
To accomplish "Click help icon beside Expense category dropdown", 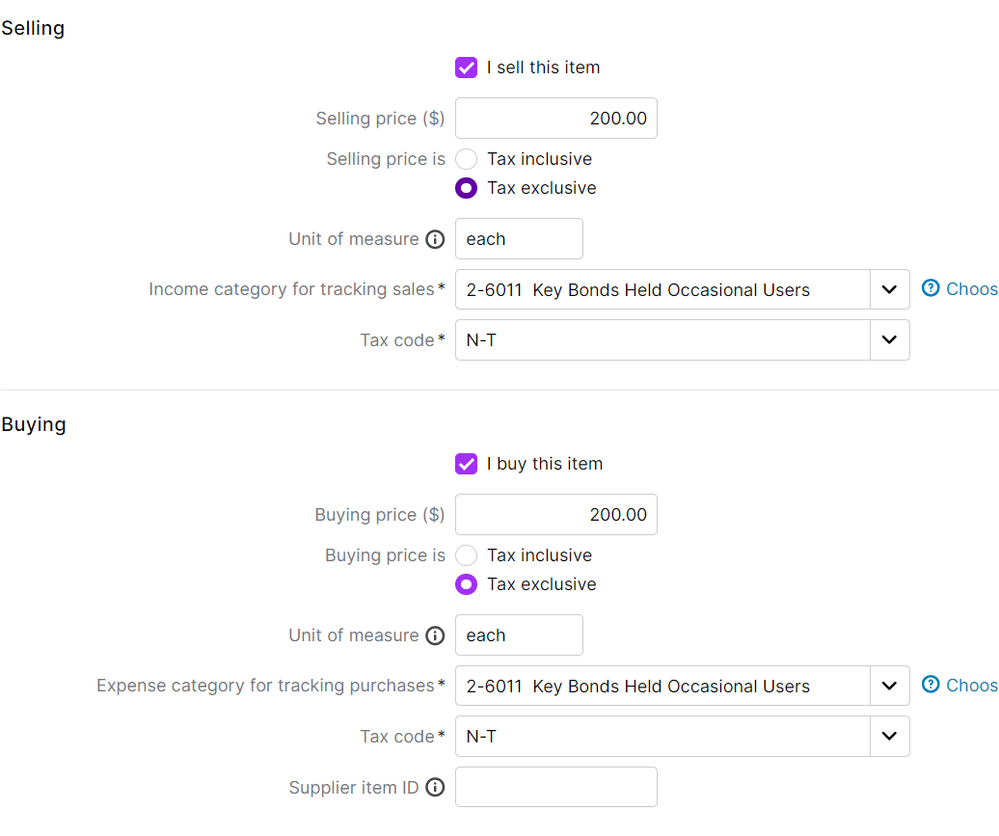I will 931,685.
